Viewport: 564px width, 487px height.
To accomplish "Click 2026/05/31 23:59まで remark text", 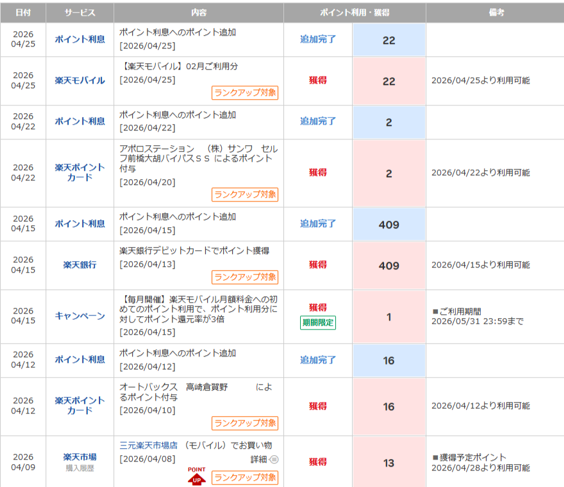I will click(477, 321).
